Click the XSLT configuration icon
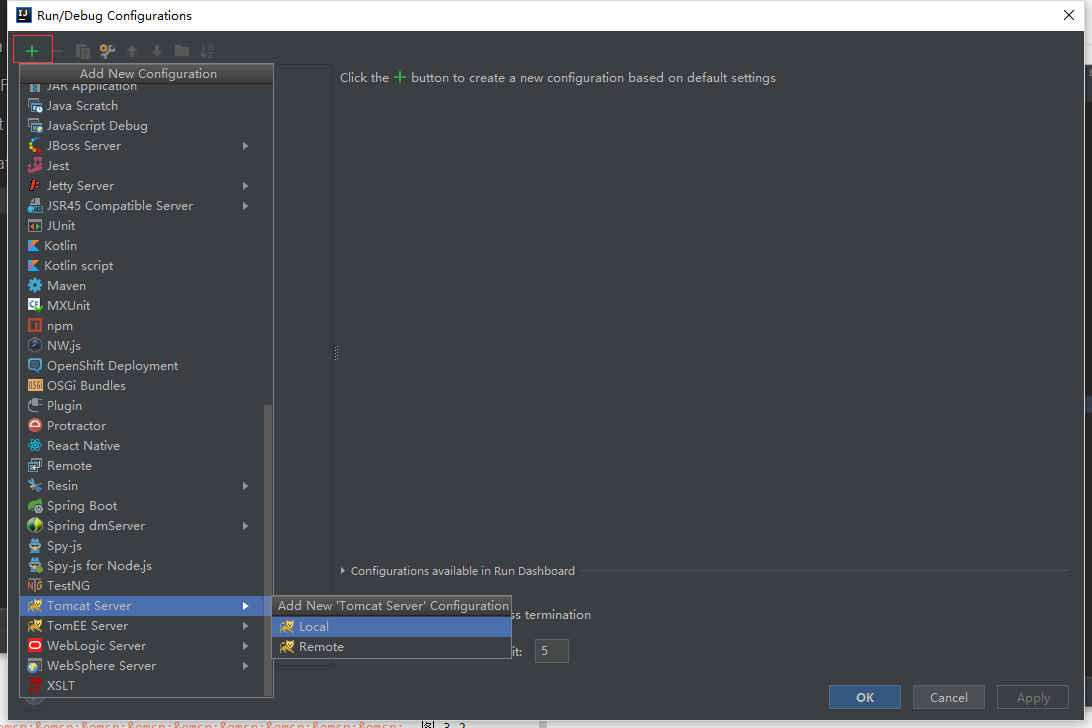 (x=35, y=686)
